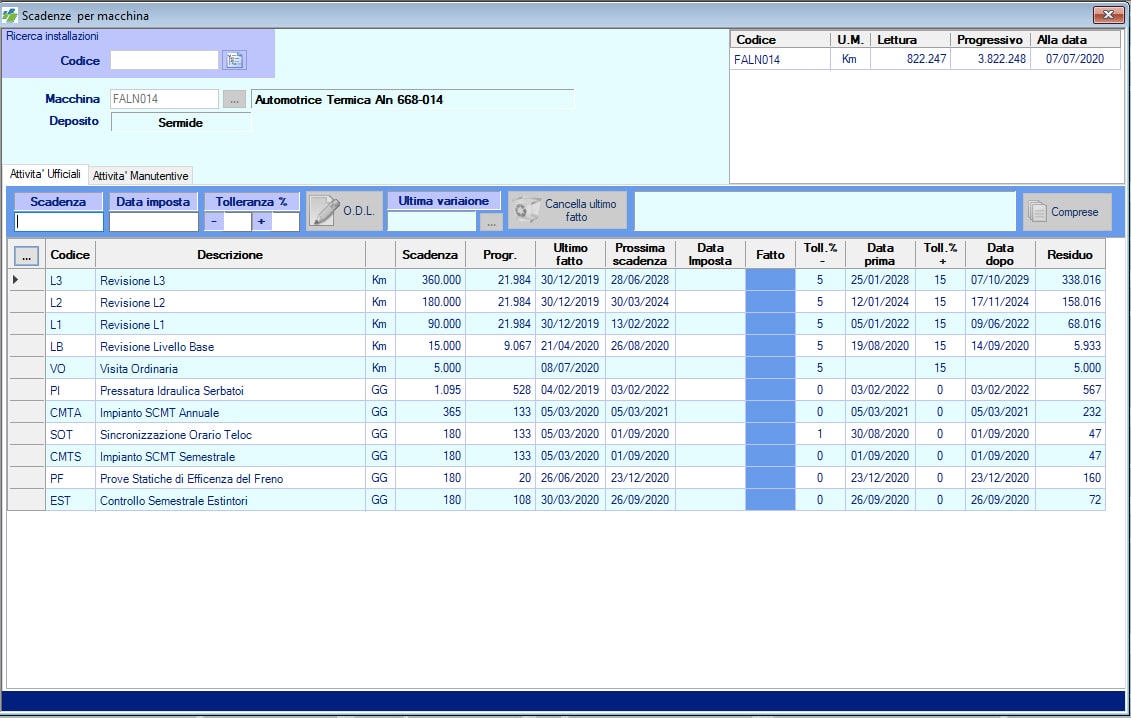Click the grid options button left of Codice header
This screenshot has width=1131, height=718.
[x=26, y=255]
